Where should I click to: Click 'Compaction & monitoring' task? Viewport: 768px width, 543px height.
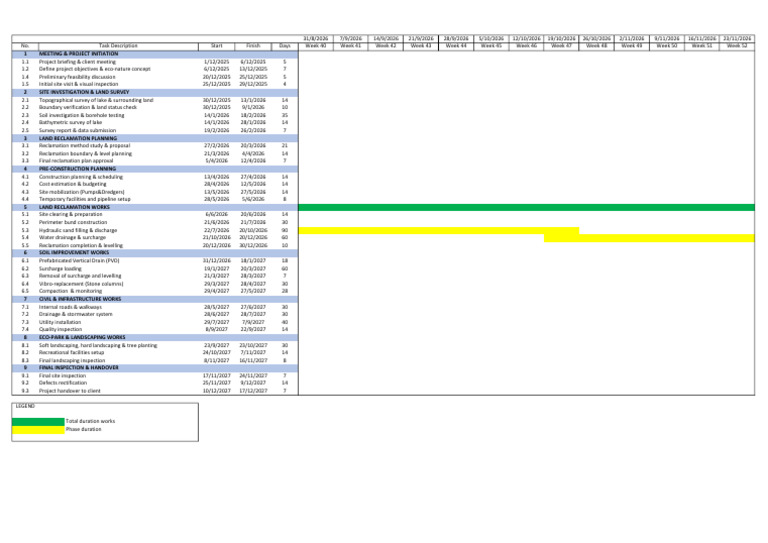click(x=71, y=291)
